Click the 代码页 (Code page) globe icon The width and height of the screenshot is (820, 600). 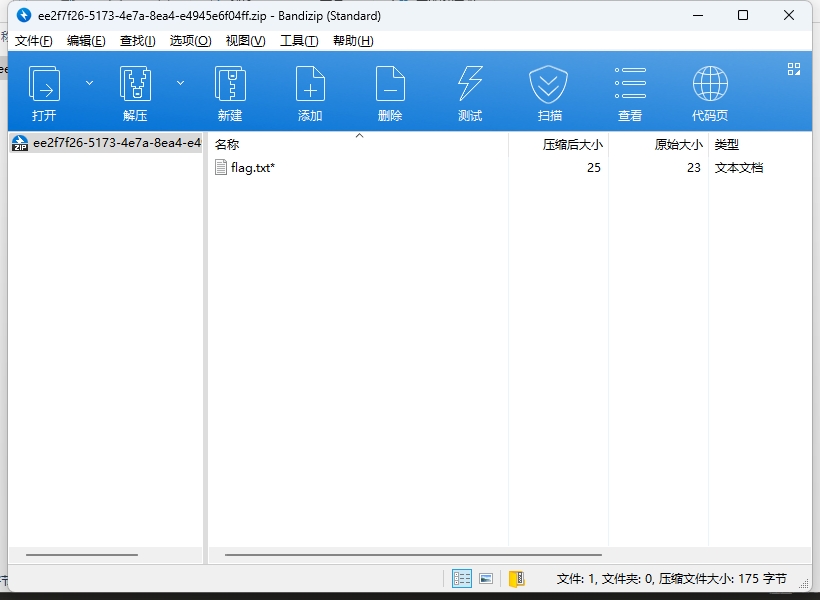710,84
